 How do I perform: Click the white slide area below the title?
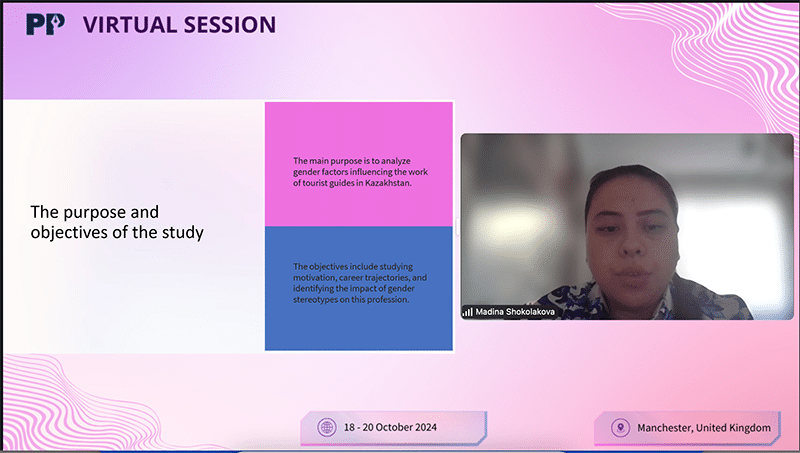[x=130, y=300]
